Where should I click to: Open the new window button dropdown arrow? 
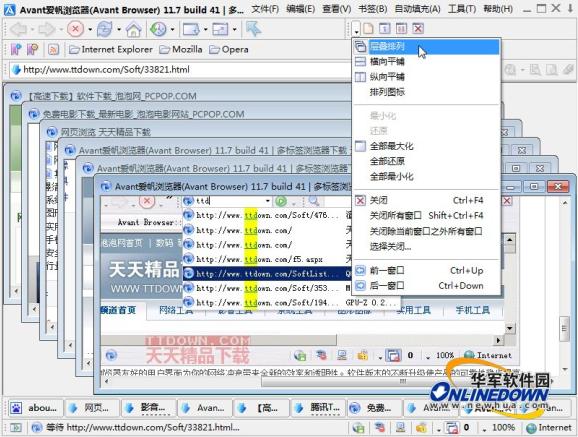205,29
